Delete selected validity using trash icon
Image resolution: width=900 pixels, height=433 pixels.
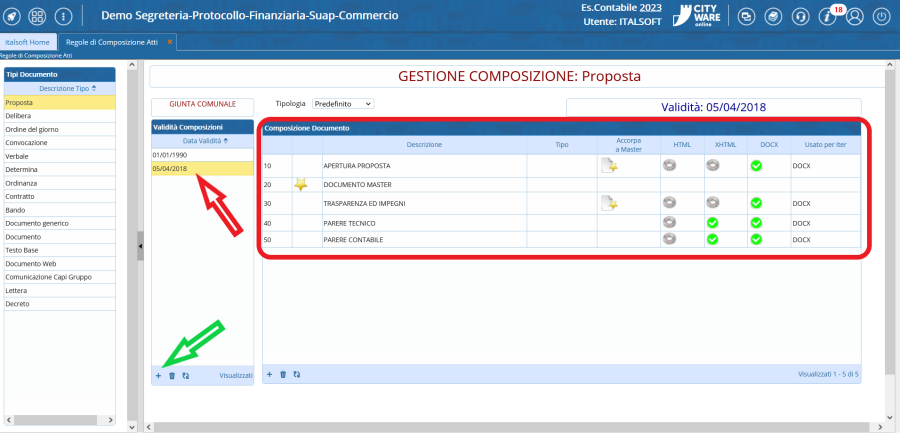click(171, 375)
